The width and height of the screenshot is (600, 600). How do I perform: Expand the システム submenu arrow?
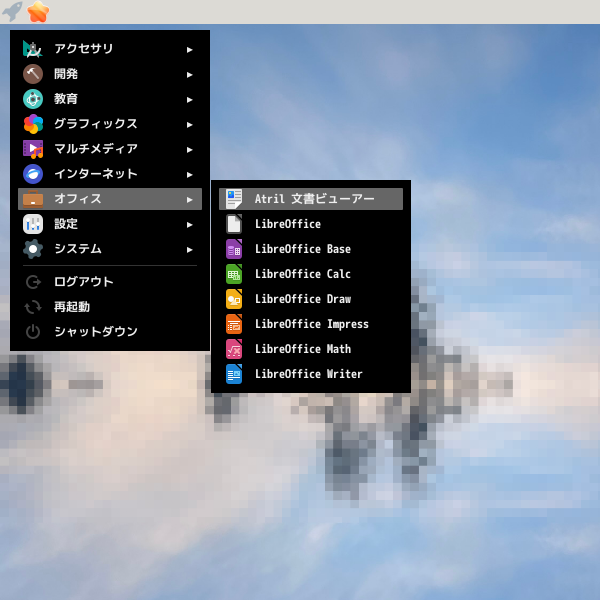click(189, 249)
